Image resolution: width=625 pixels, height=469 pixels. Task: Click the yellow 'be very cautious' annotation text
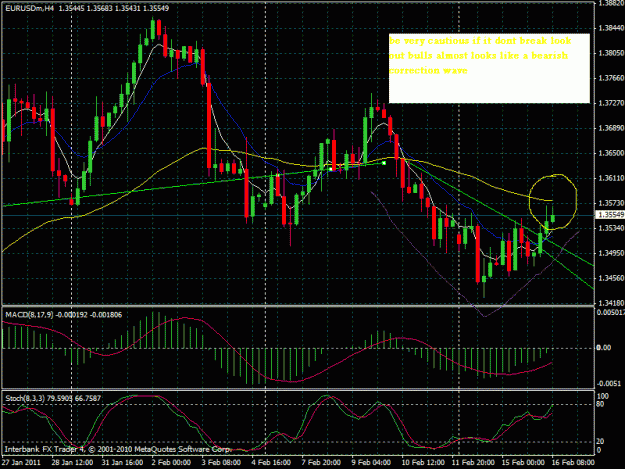pos(480,55)
